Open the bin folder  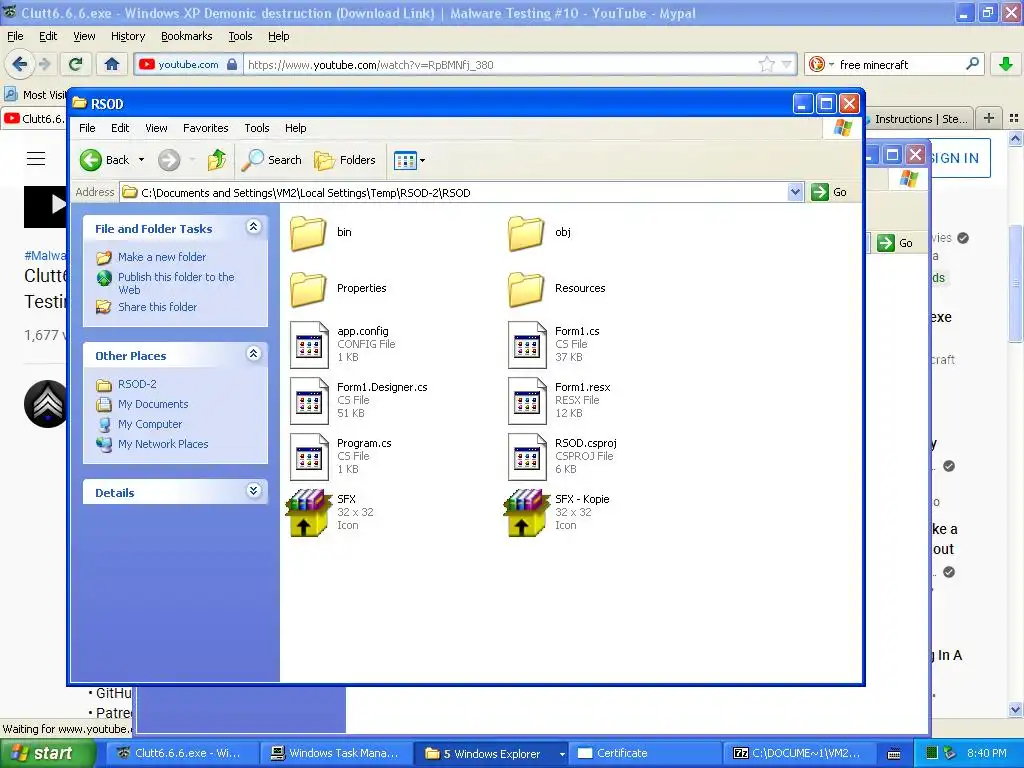point(308,232)
